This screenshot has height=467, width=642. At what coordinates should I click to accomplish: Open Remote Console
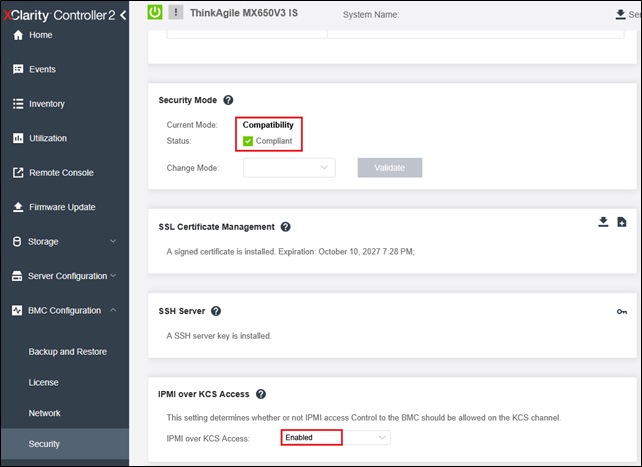(x=61, y=173)
